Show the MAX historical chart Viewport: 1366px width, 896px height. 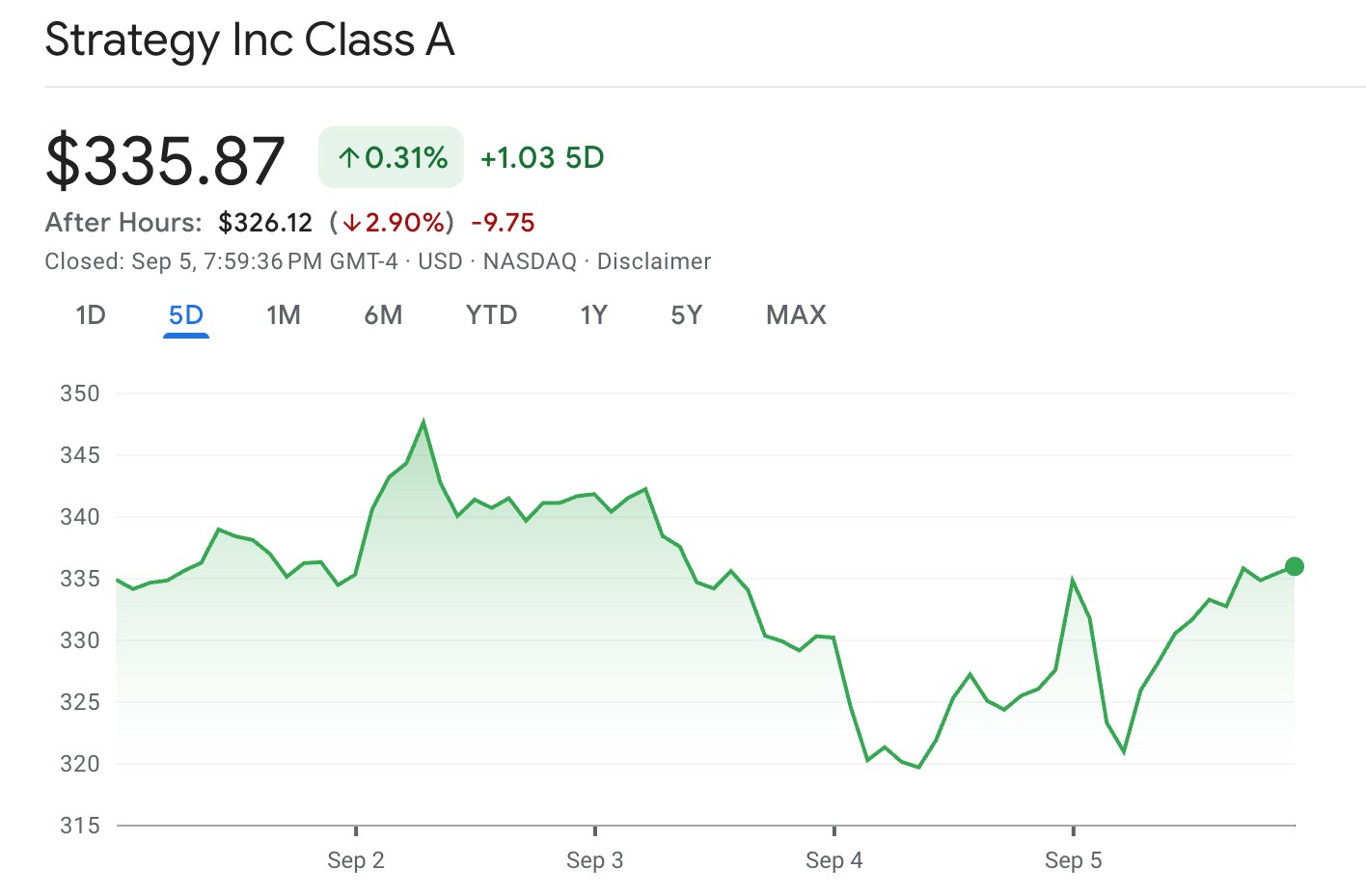click(x=796, y=314)
